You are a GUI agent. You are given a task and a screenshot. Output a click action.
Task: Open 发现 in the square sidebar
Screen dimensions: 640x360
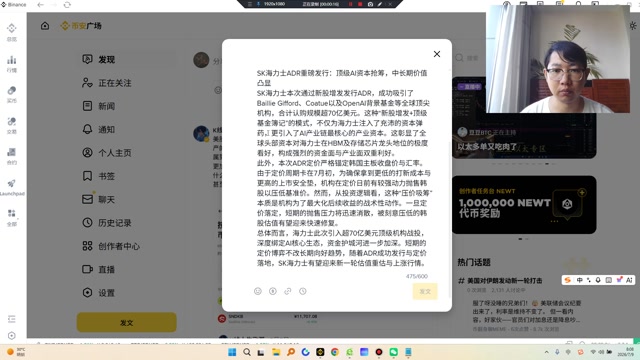coord(127,60)
